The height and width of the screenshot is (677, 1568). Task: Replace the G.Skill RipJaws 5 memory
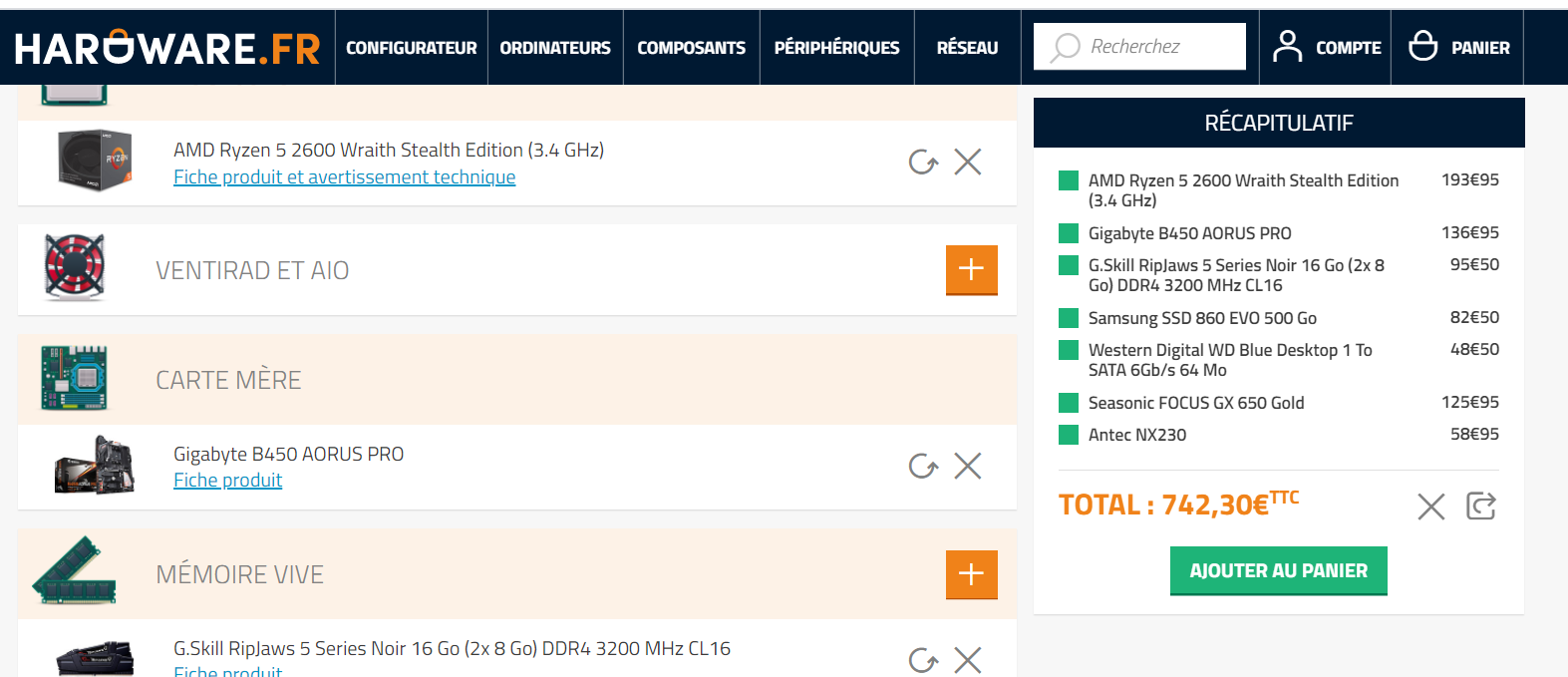point(923,660)
